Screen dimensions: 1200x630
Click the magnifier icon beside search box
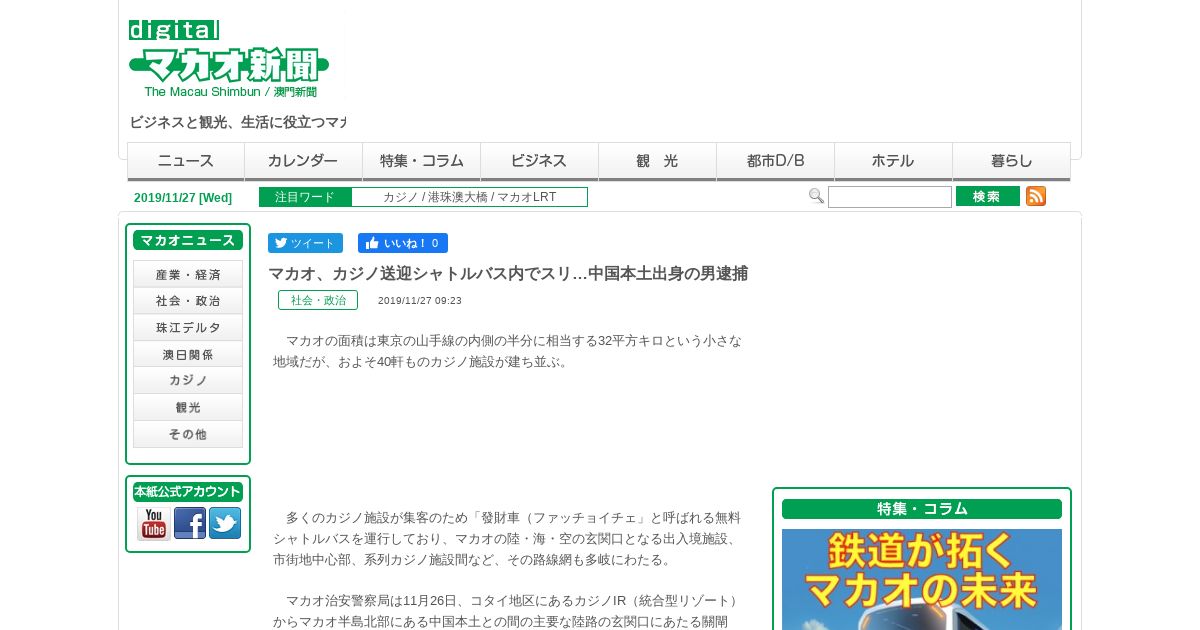click(816, 196)
